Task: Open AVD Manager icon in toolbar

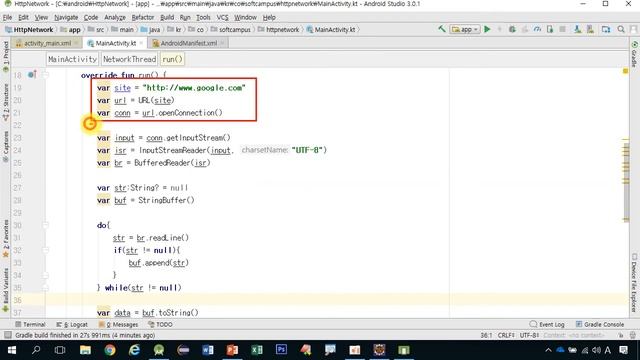Action: point(577,29)
